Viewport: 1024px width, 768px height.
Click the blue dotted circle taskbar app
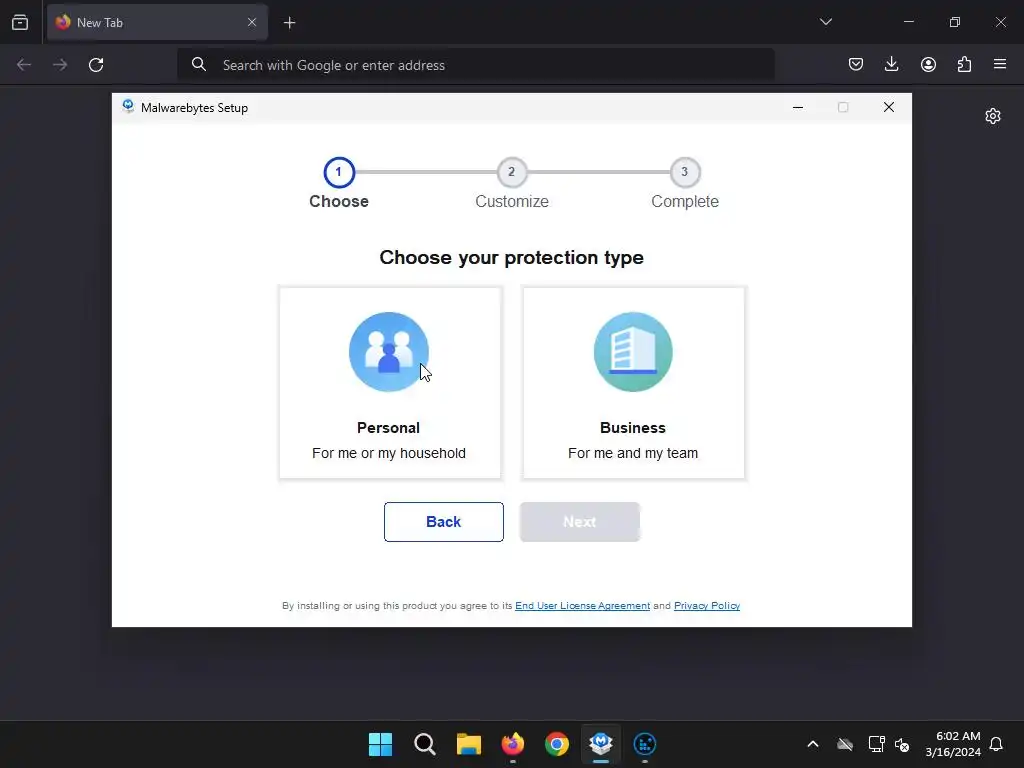point(645,744)
